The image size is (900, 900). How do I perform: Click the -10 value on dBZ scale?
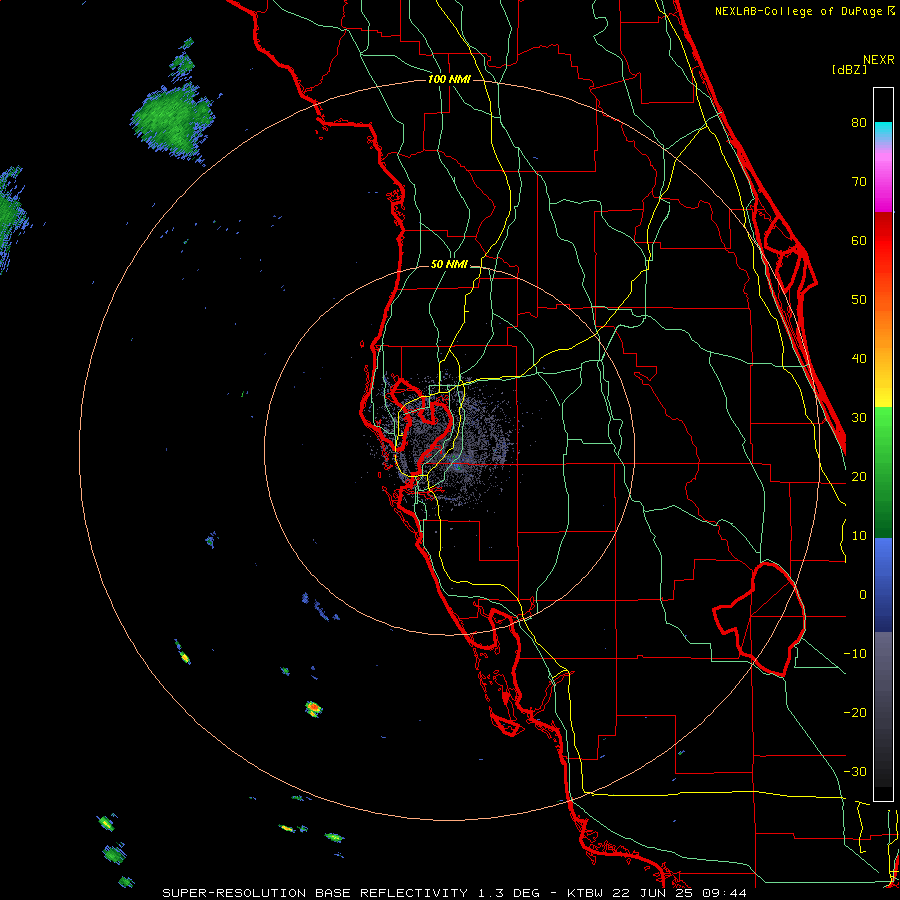855,653
